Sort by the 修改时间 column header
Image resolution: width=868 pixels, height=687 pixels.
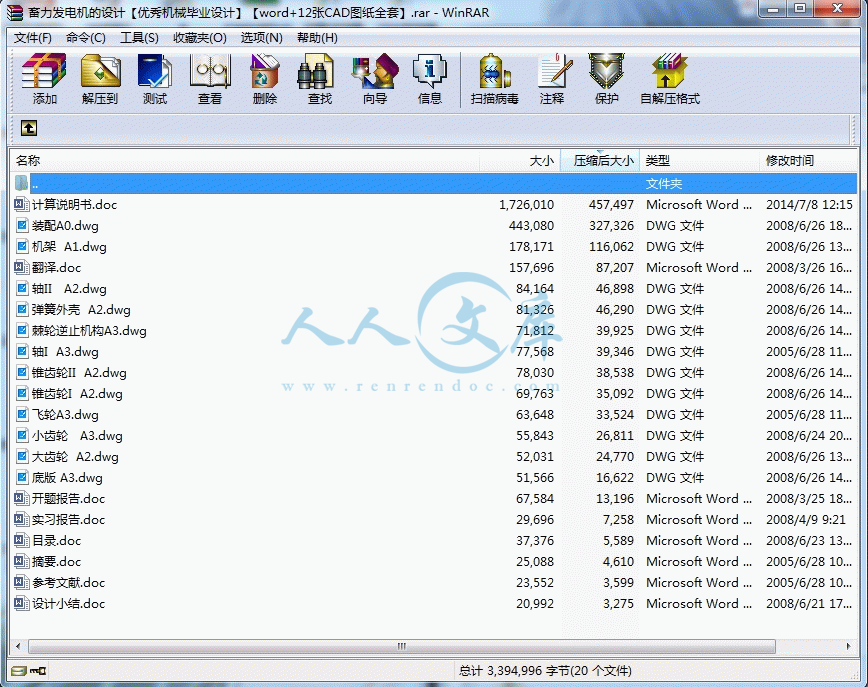click(x=808, y=161)
